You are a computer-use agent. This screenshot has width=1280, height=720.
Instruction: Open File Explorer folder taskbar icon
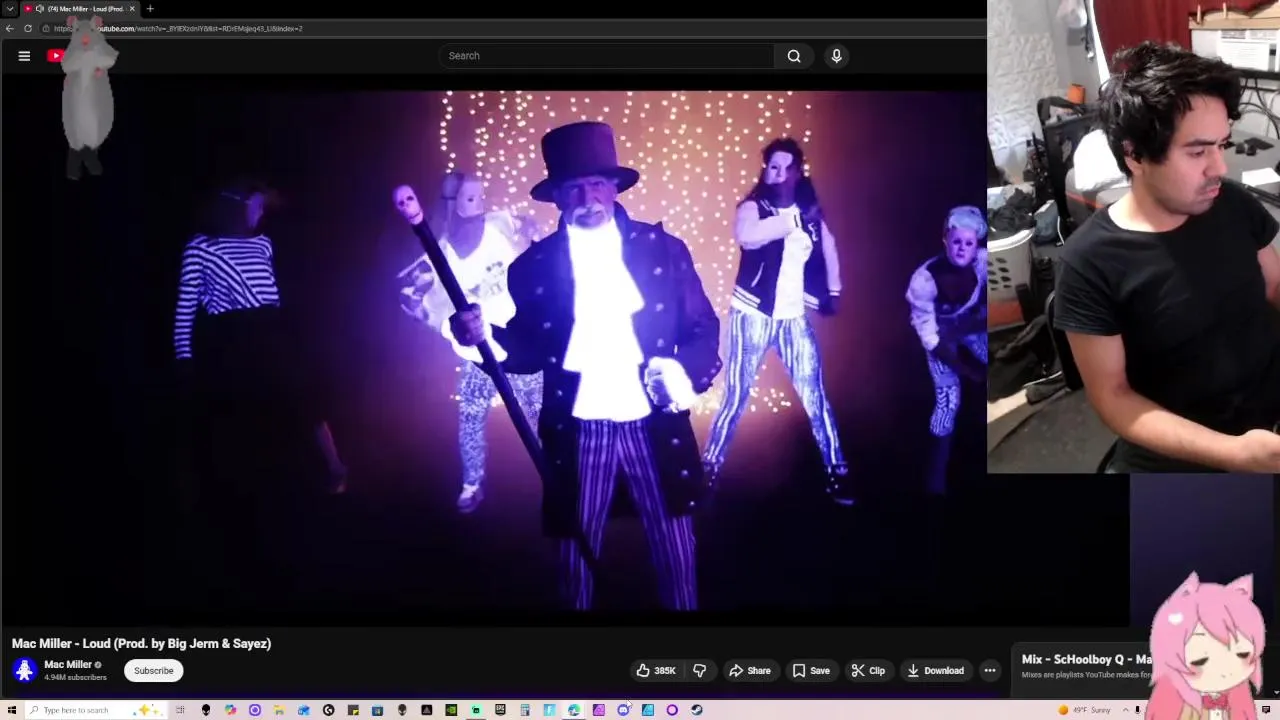[278, 710]
